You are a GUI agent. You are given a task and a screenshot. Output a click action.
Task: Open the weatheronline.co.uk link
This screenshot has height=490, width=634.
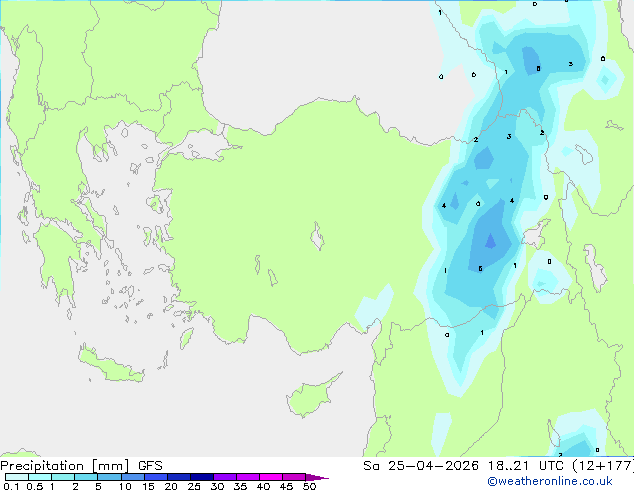(x=550, y=481)
